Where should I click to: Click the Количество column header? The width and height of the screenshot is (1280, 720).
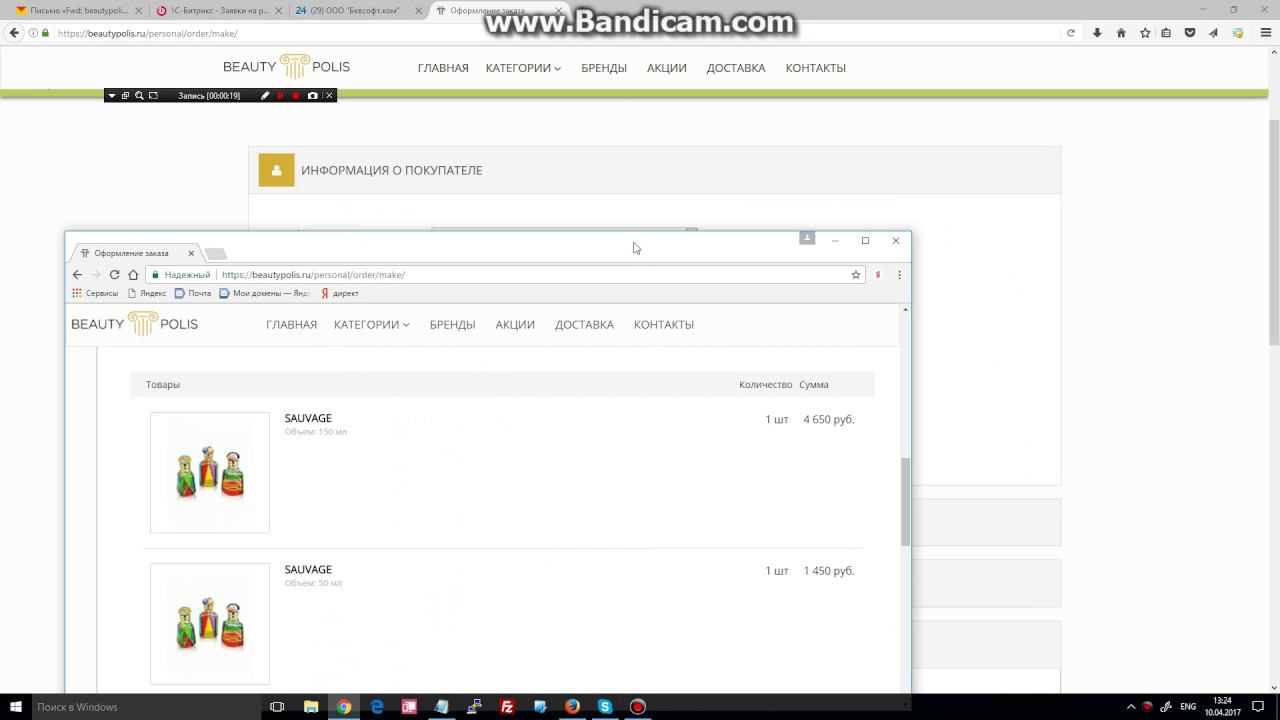(766, 385)
